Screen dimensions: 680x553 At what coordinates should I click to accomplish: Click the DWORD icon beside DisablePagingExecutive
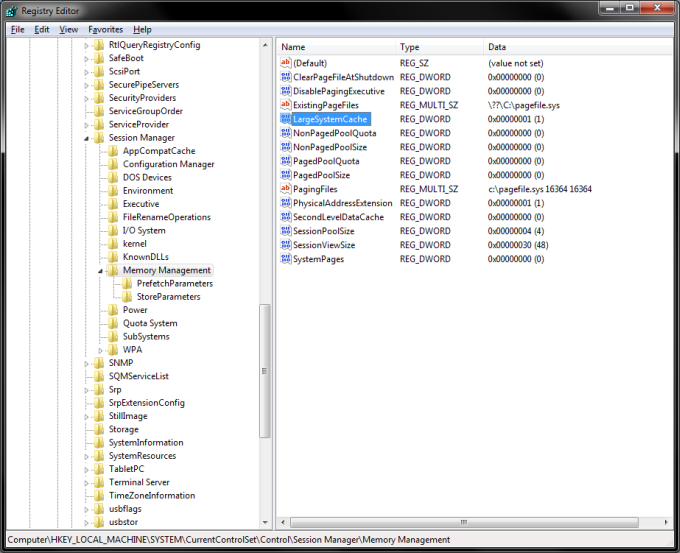(285, 91)
